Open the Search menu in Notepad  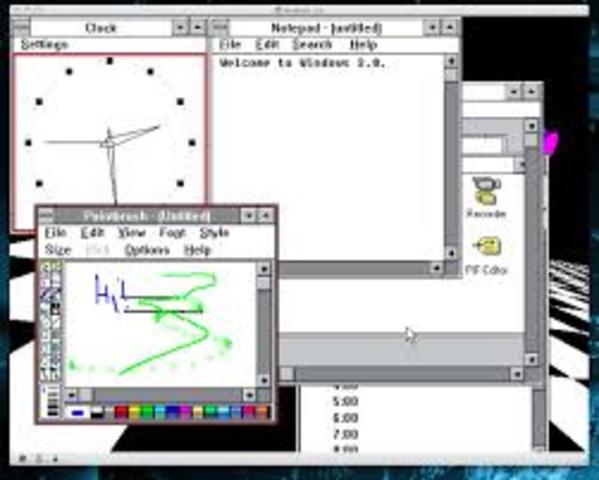click(x=312, y=45)
